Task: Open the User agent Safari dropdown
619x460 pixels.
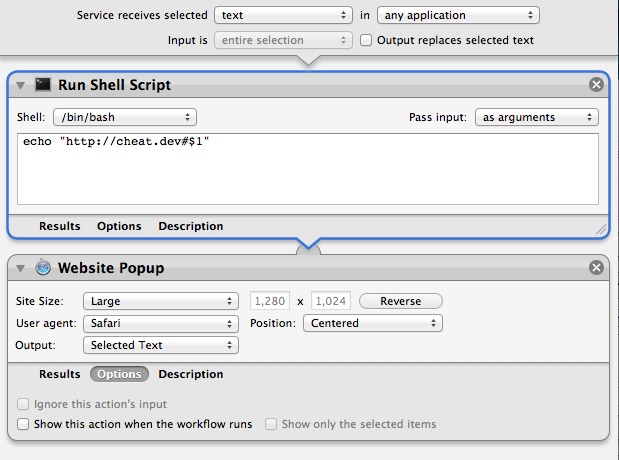Action: click(160, 323)
